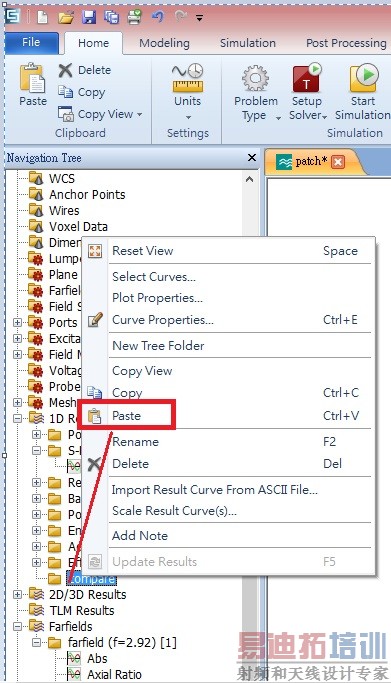The width and height of the screenshot is (391, 683).
Task: Collapse the 1D Results tree node
Action: coord(17,418)
